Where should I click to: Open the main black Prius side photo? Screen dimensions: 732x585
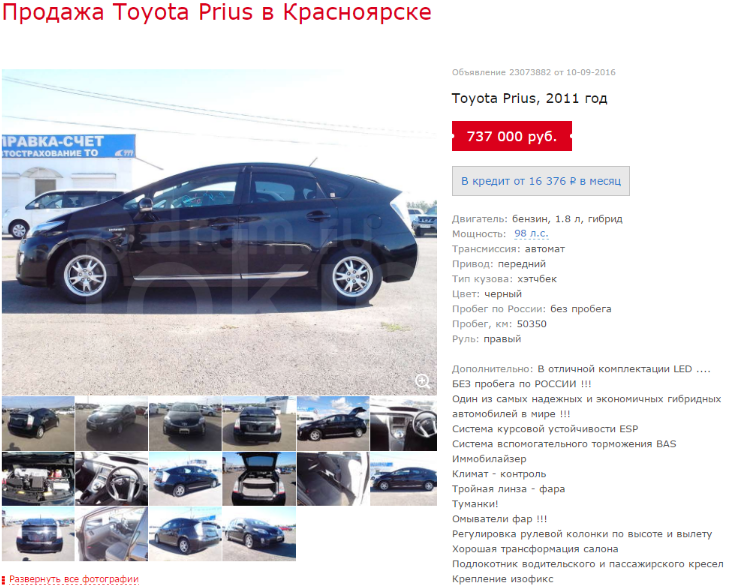coord(219,232)
